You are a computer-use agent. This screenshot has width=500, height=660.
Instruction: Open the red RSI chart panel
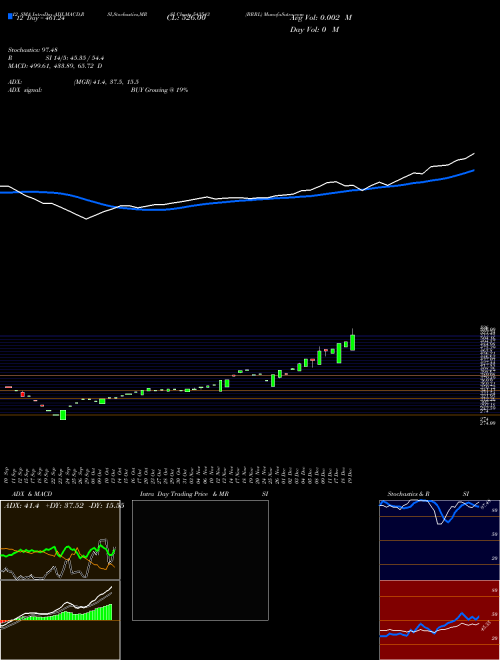tap(439, 620)
